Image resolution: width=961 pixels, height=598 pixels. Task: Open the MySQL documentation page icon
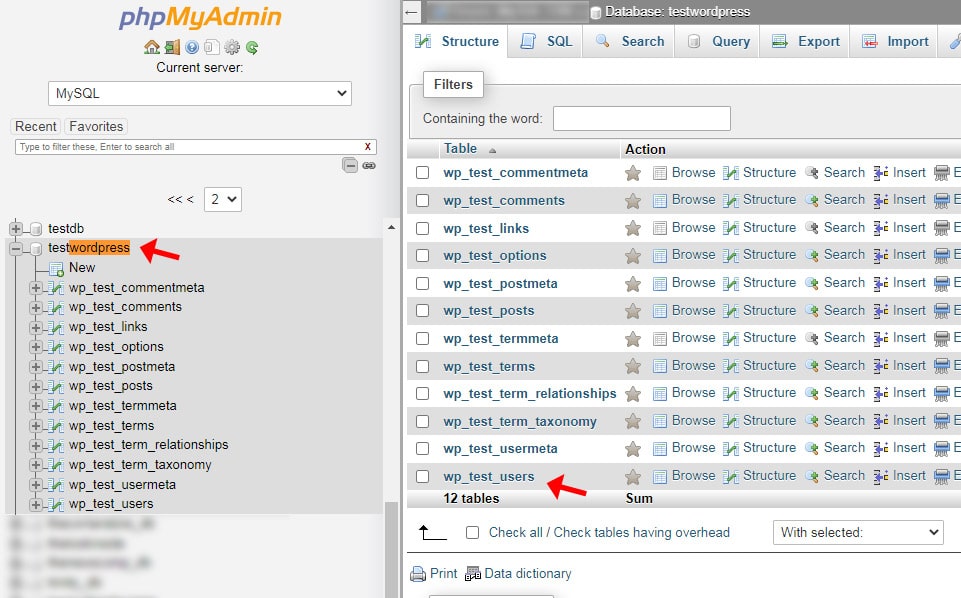211,47
